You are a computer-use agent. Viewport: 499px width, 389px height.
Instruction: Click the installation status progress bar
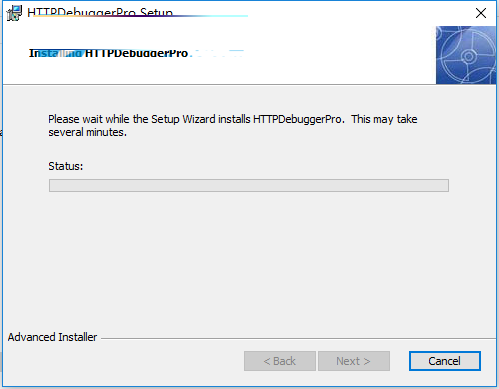point(249,185)
